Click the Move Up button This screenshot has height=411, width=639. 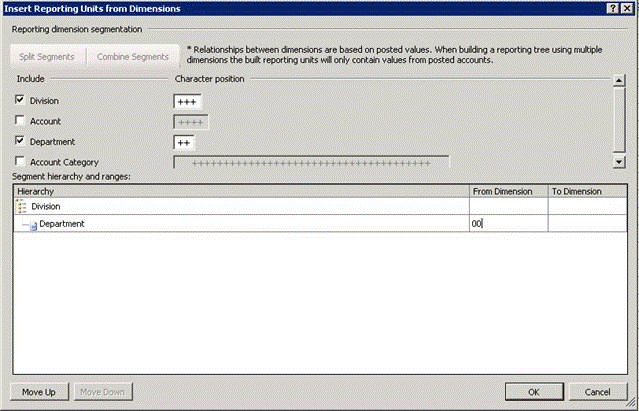[x=39, y=392]
